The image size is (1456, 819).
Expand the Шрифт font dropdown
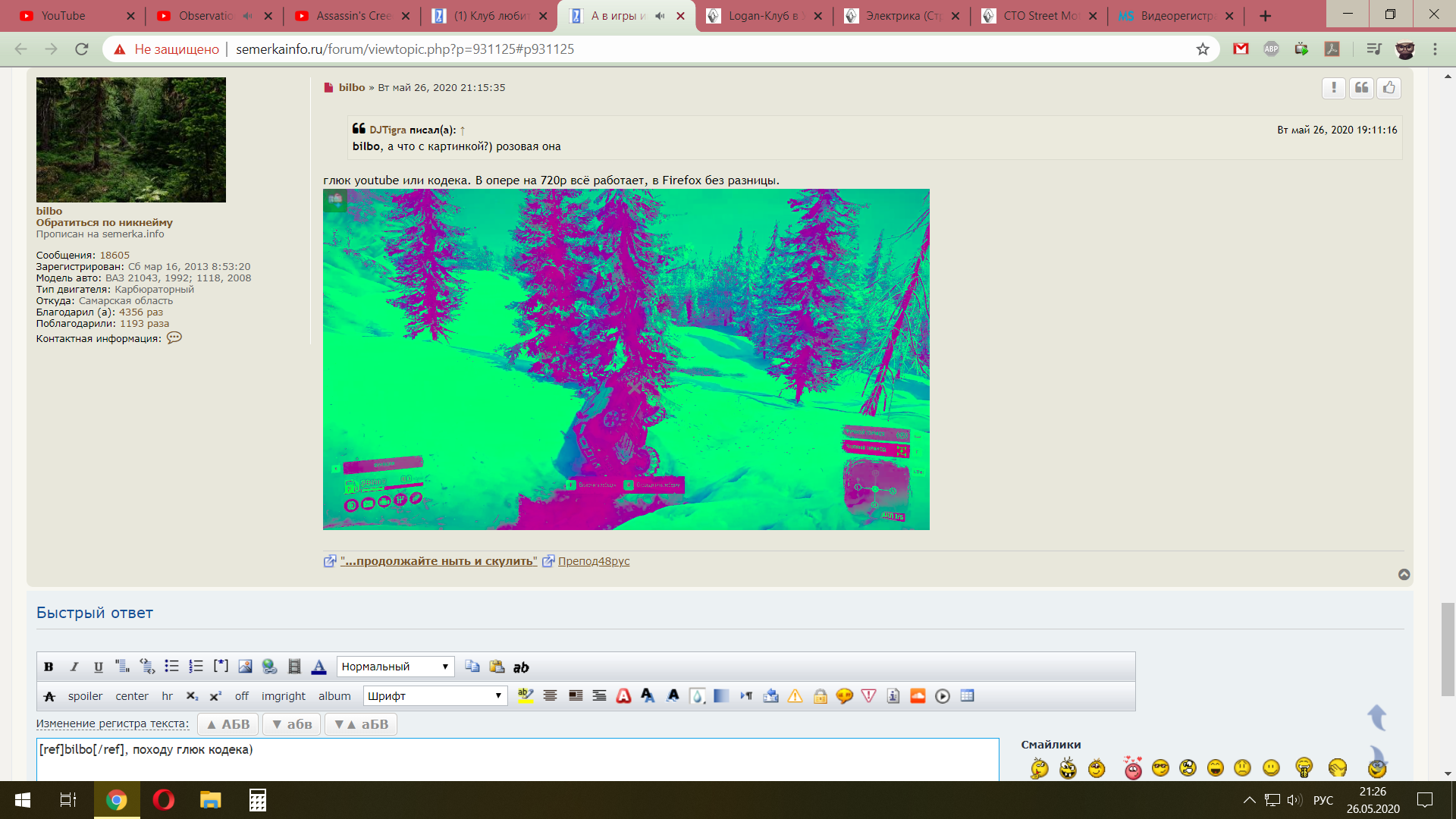pos(435,696)
